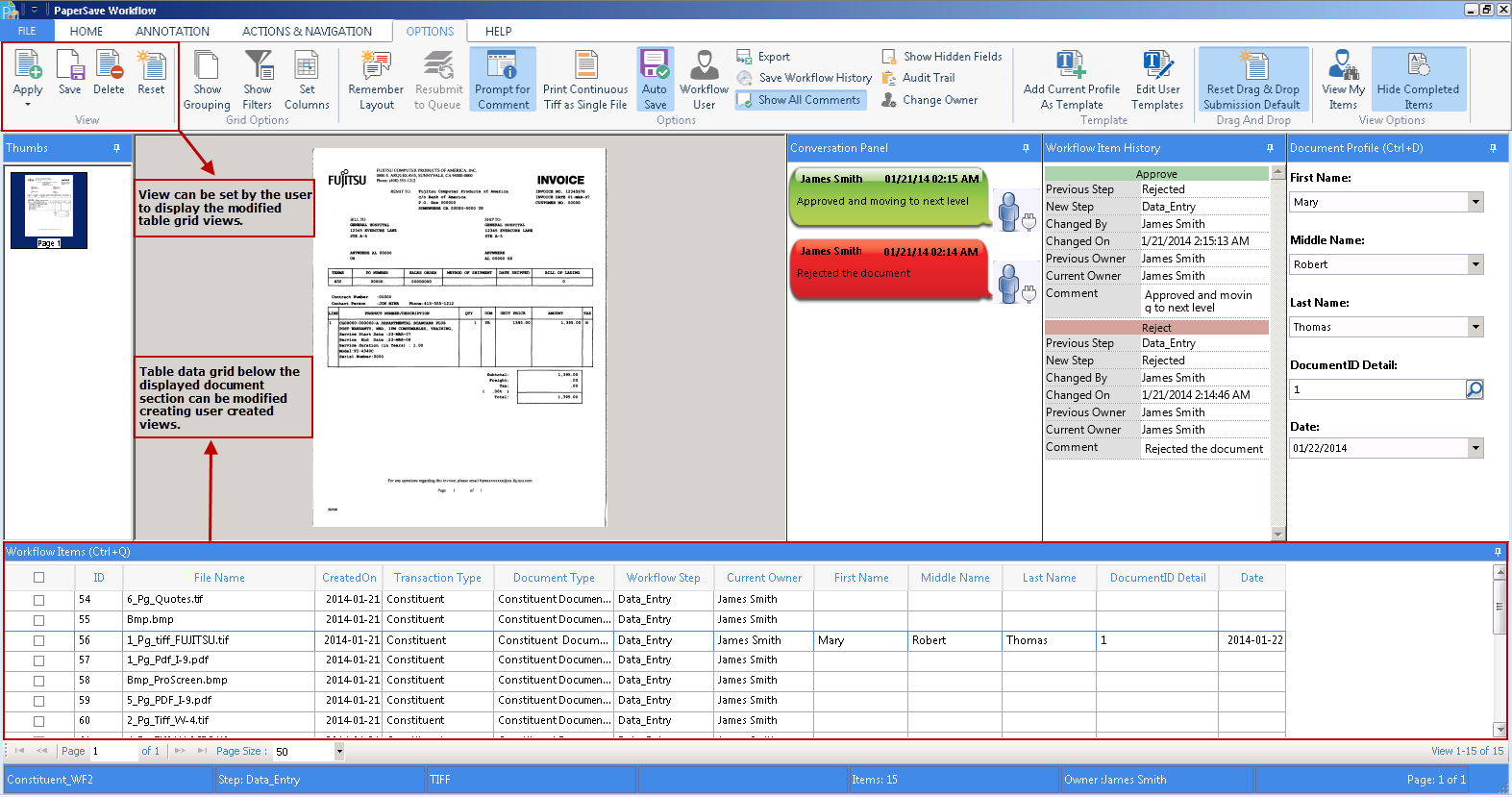The width and height of the screenshot is (1512, 797).
Task: Sort by the Current Owner column
Action: pyautogui.click(x=764, y=578)
